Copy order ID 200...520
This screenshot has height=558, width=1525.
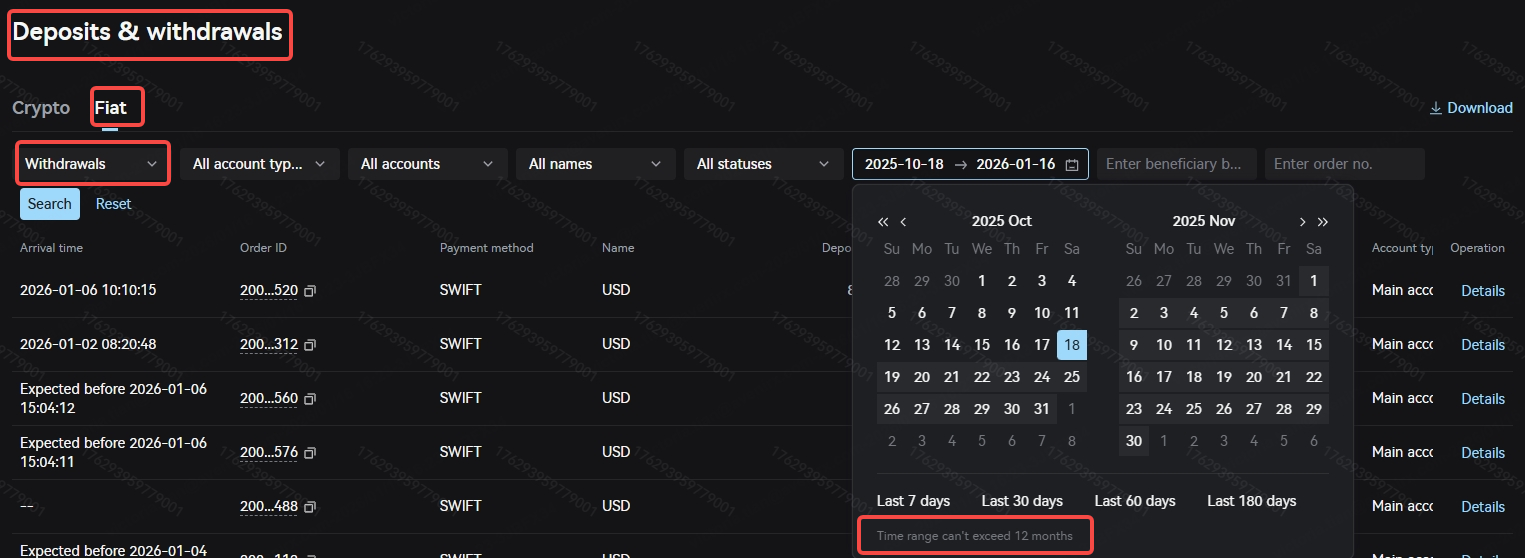(x=310, y=291)
